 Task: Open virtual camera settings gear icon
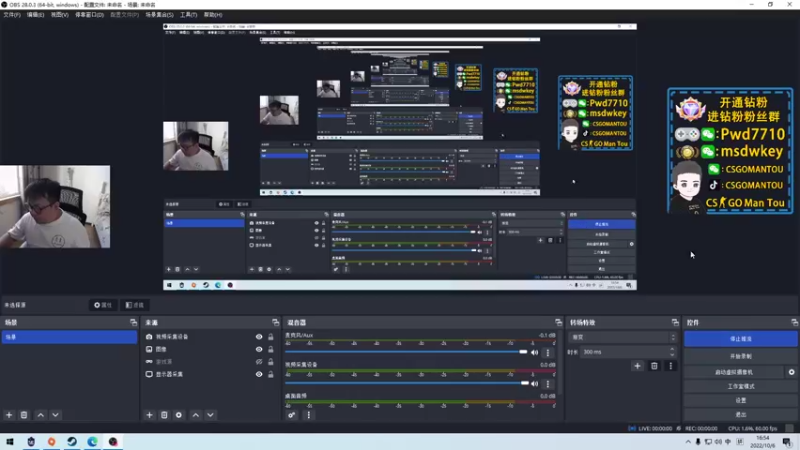(x=791, y=372)
